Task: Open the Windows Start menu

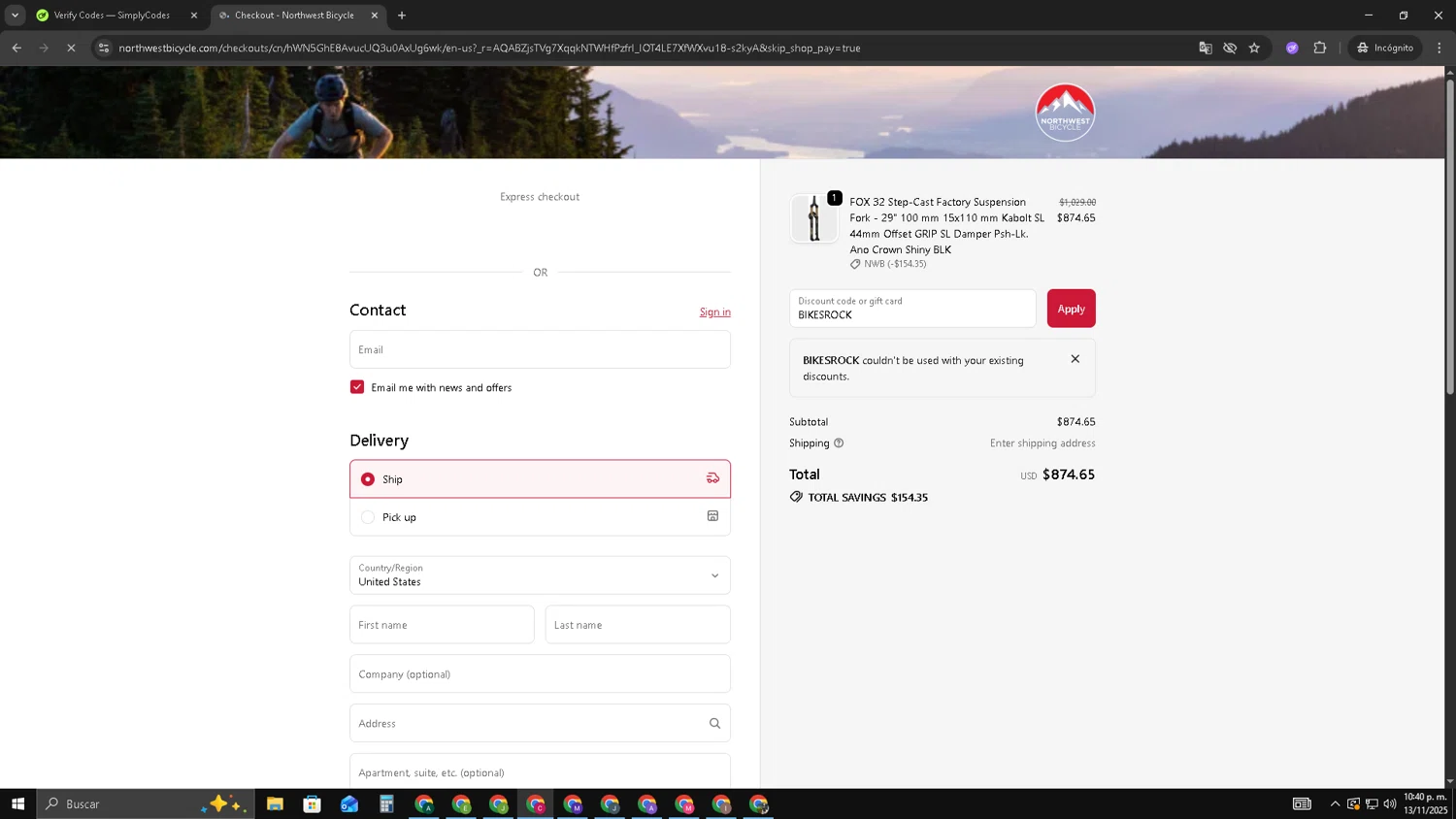Action: [x=17, y=803]
